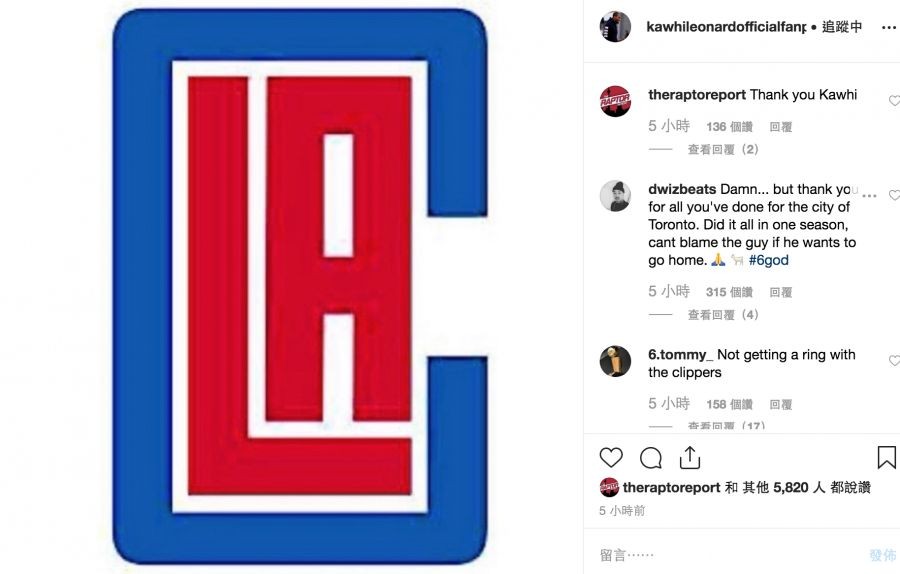This screenshot has height=574, width=900.
Task: Open the dwizbeats comment options dots
Action: click(x=869, y=196)
